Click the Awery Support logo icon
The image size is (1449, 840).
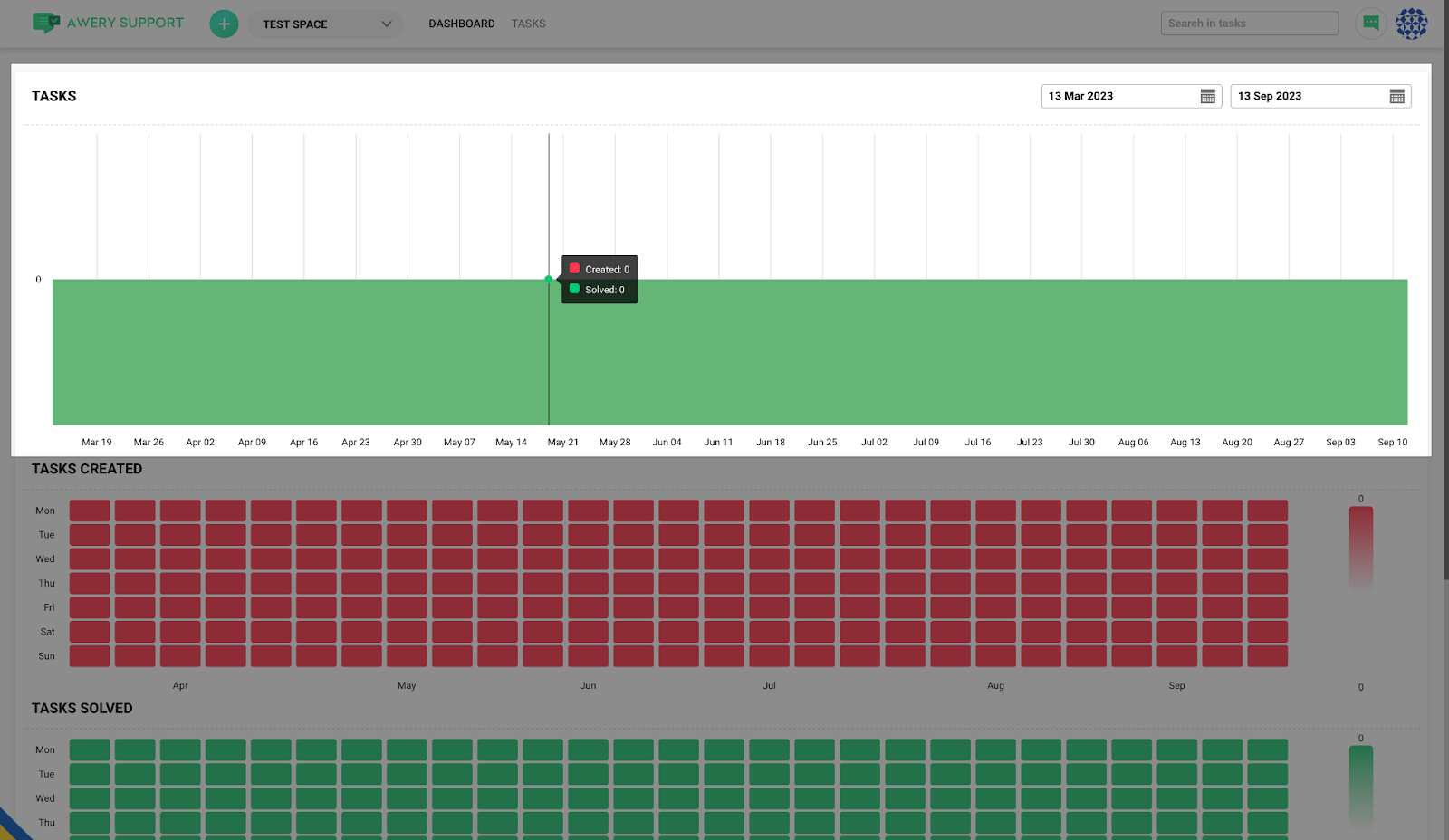(x=45, y=24)
